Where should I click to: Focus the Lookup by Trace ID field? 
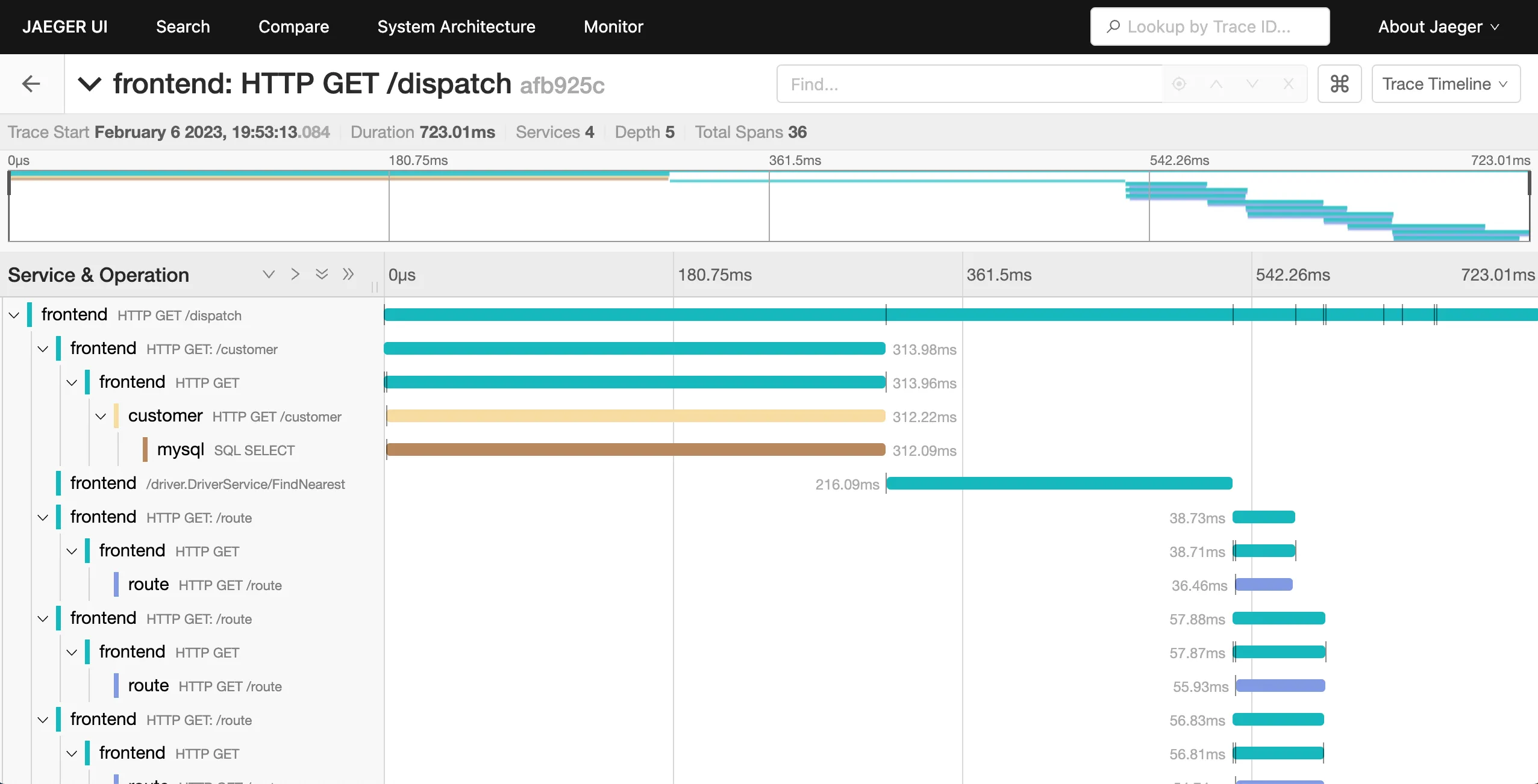(1210, 26)
